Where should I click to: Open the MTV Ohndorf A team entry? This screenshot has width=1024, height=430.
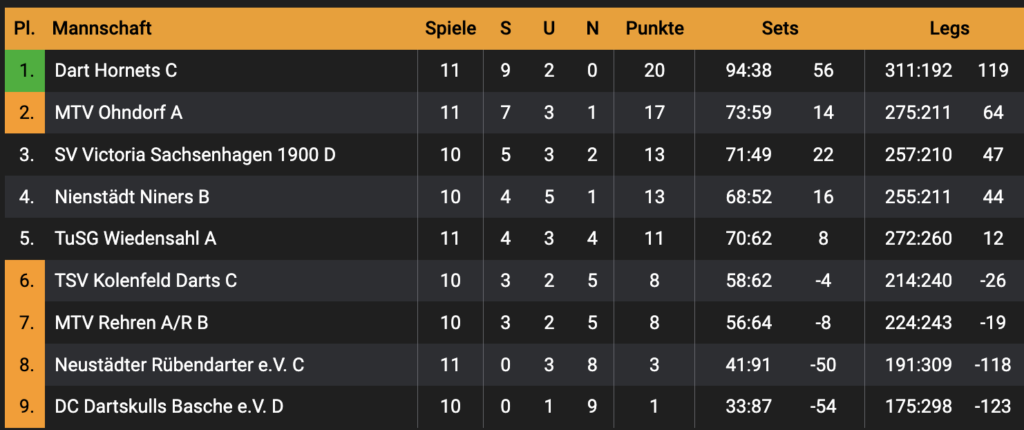(118, 113)
